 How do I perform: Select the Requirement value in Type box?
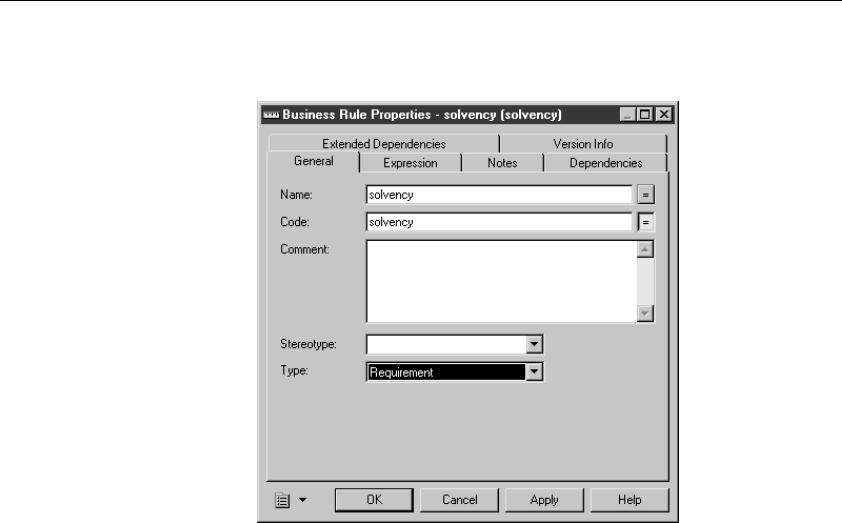[x=446, y=372]
